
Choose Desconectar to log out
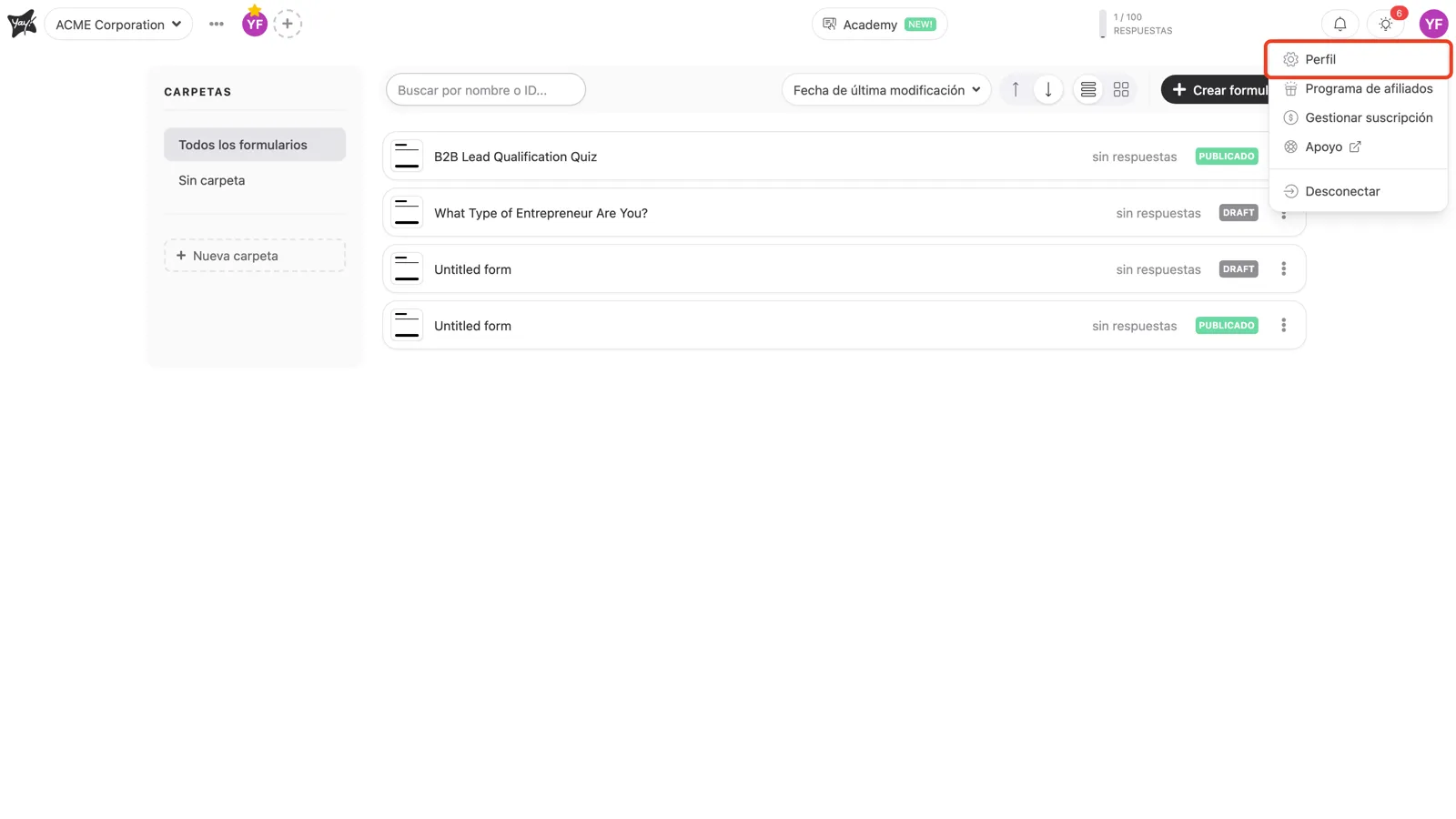tap(1358, 191)
